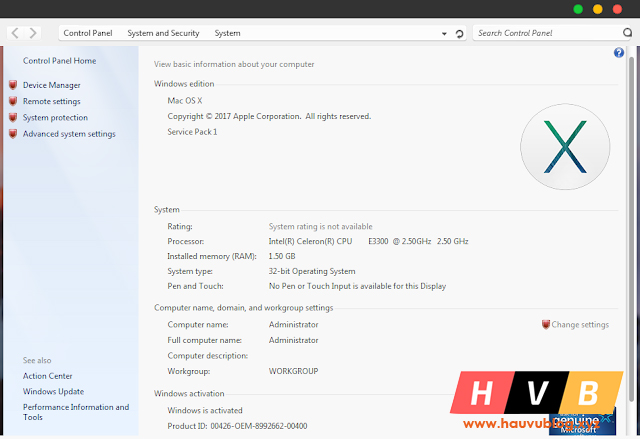Open the blue help question icon
Screen dimensions: 640x439
619,52
